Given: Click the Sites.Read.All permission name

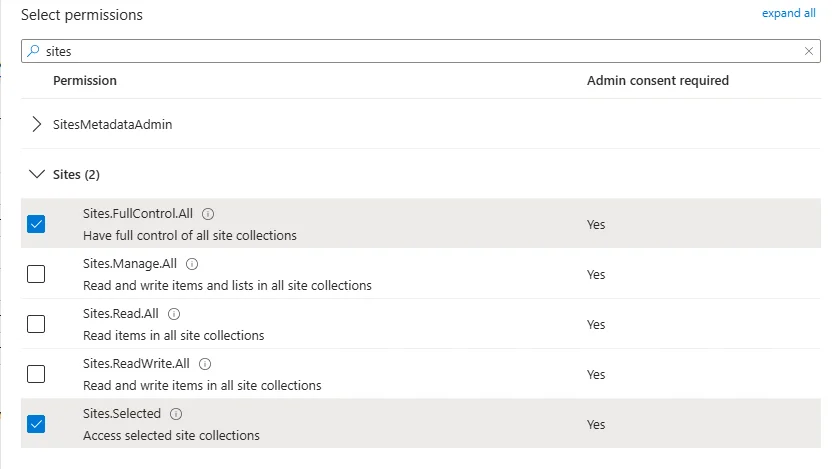Looking at the screenshot, I should click(x=121, y=314).
